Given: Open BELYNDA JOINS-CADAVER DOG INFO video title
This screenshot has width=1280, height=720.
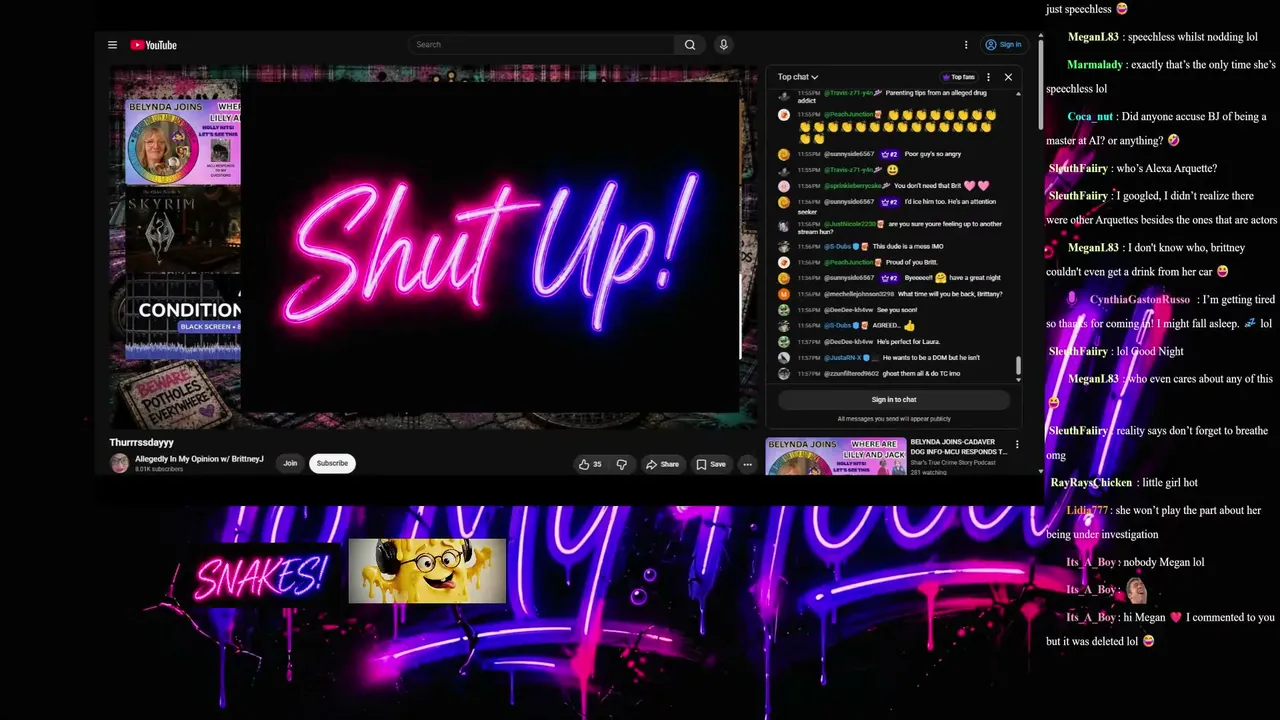Looking at the screenshot, I should pos(958,447).
